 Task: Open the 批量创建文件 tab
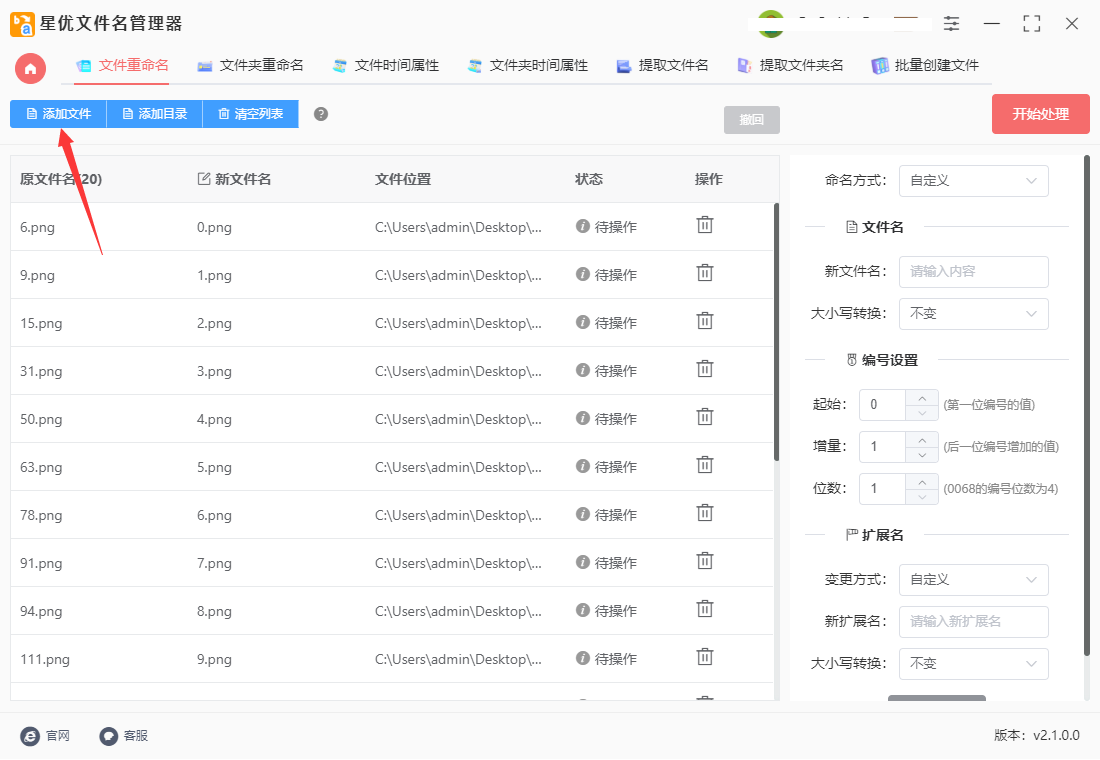click(925, 66)
